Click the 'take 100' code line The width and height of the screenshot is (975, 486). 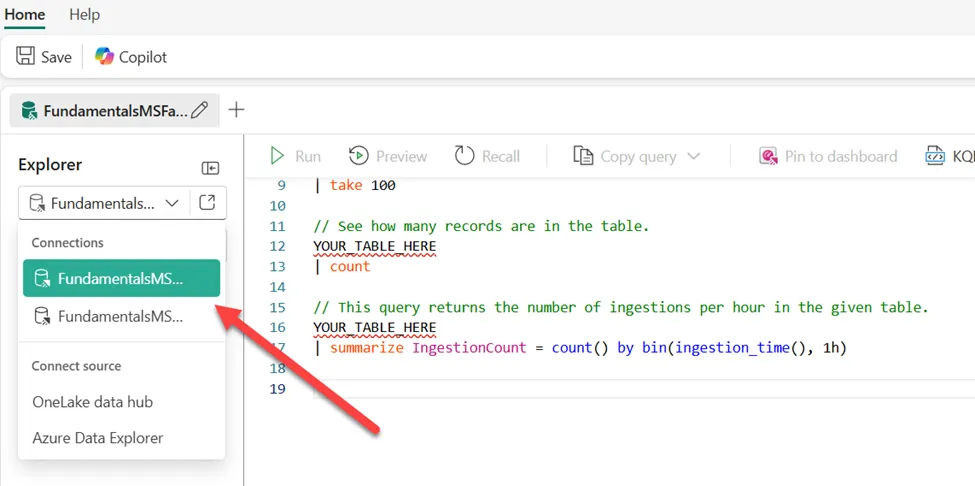pyautogui.click(x=354, y=185)
